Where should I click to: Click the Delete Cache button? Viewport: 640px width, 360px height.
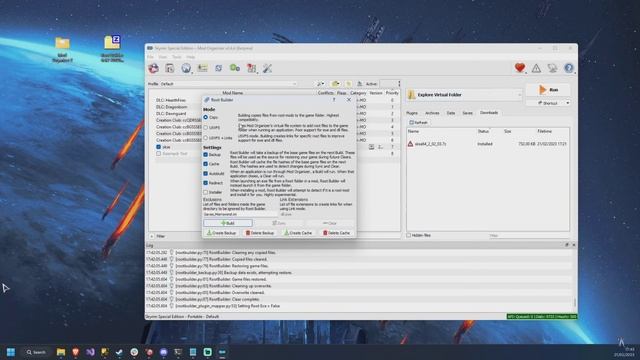pyautogui.click(x=337, y=233)
